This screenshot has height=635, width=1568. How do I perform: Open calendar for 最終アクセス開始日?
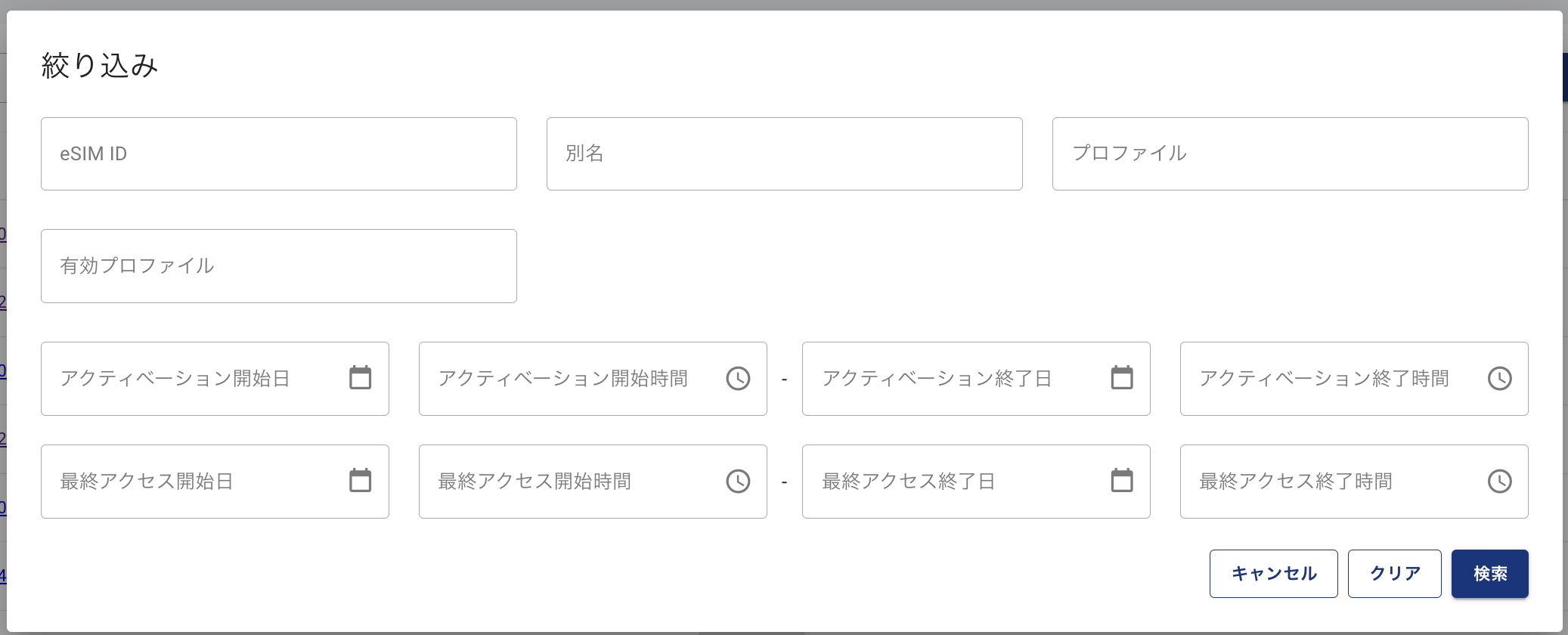(360, 481)
